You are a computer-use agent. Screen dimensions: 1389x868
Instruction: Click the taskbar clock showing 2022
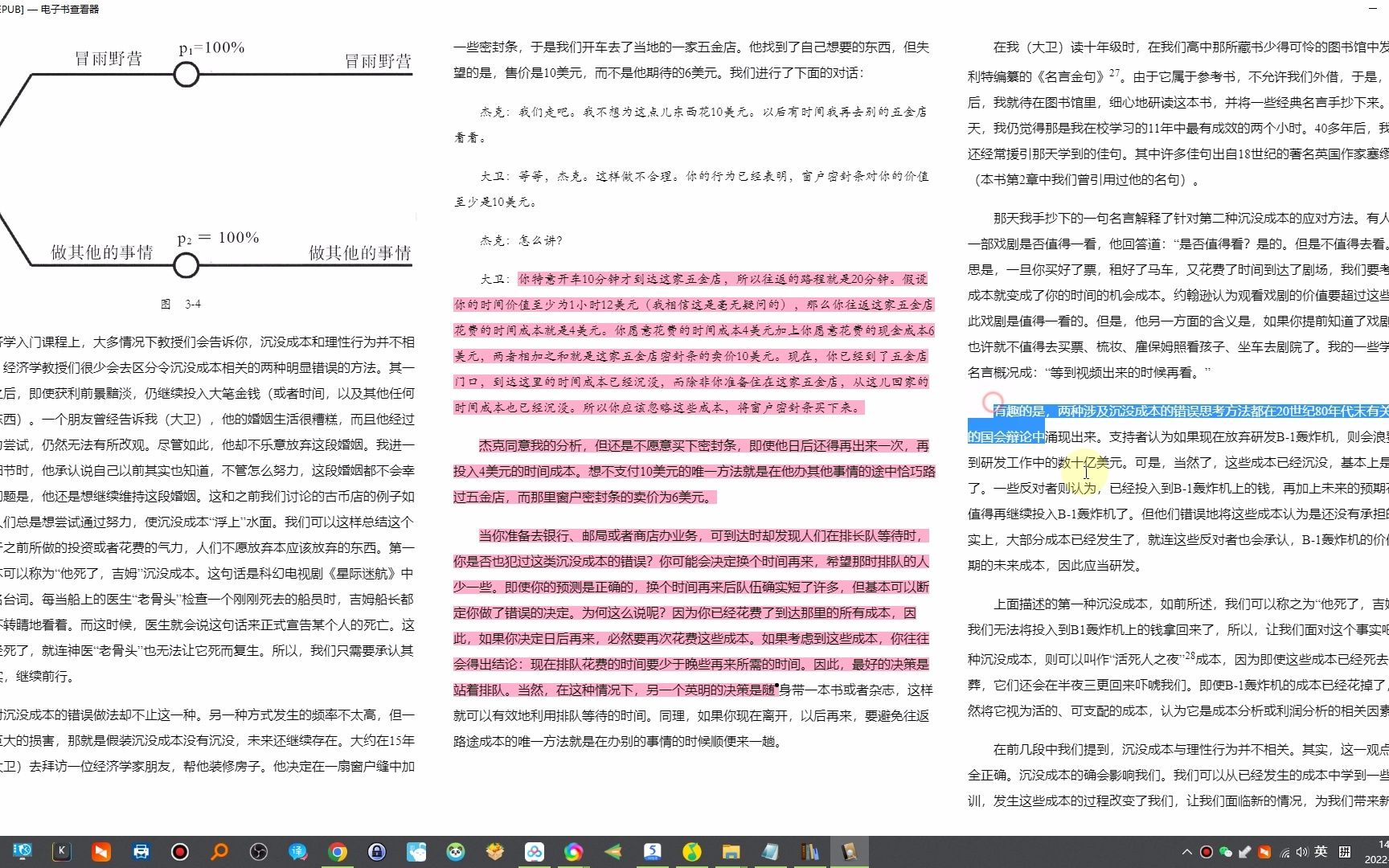(x=1377, y=852)
